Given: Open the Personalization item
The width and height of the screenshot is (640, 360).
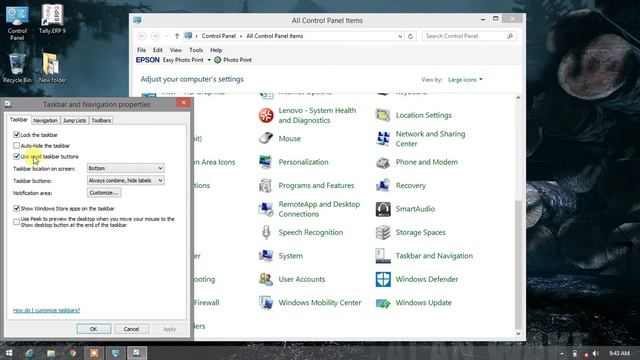Looking at the screenshot, I should [293, 162].
